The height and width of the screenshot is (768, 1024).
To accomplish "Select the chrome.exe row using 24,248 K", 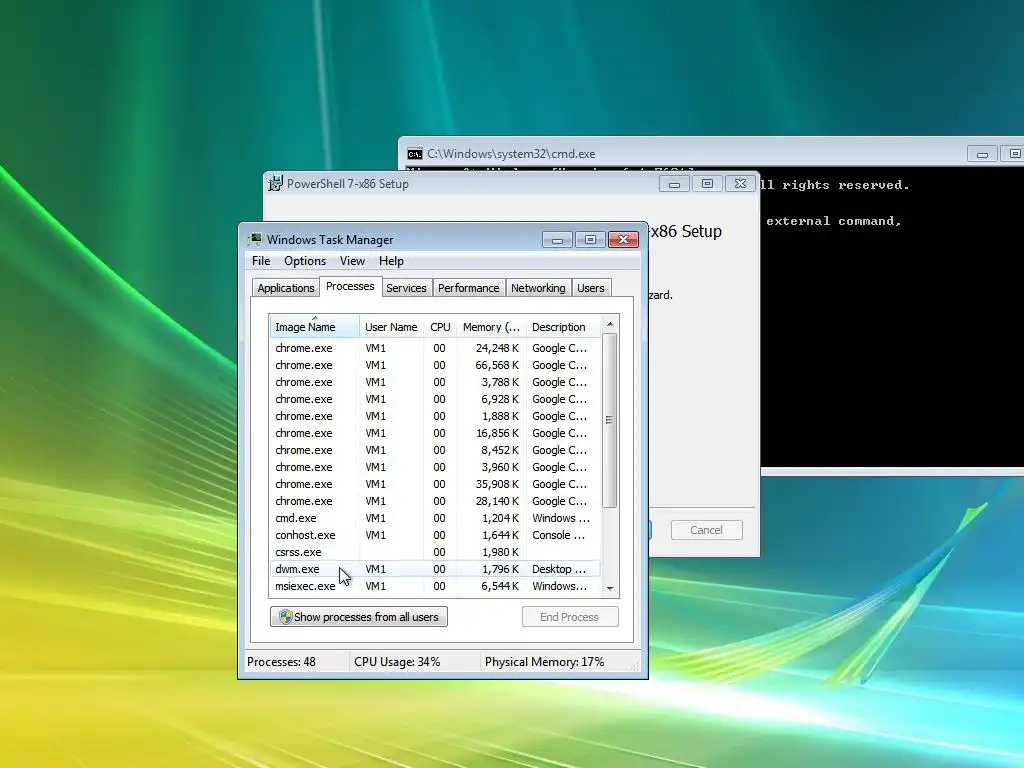I will pos(434,348).
